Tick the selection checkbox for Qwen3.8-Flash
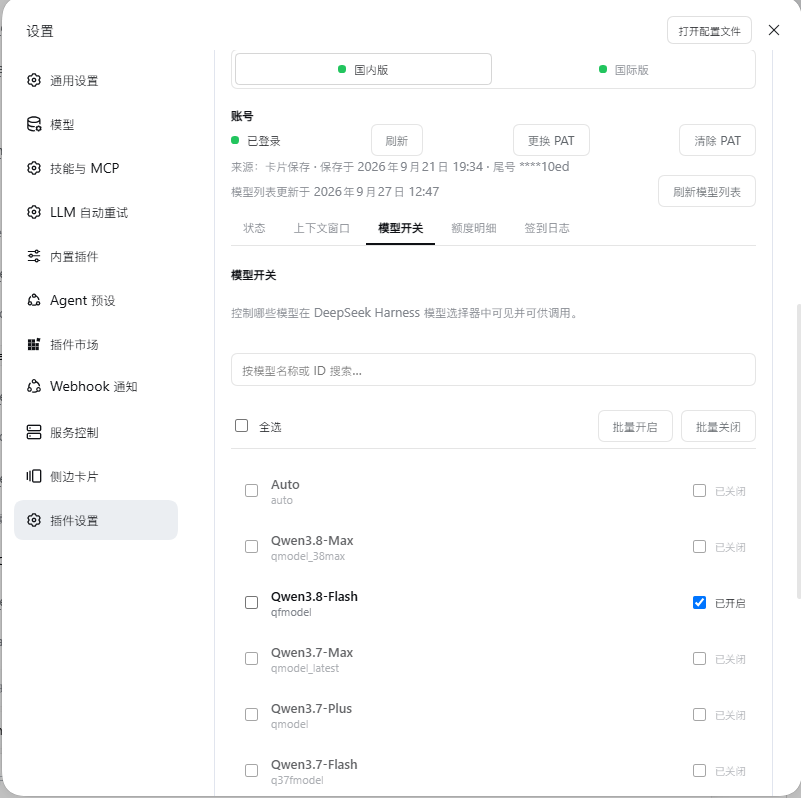The width and height of the screenshot is (801, 798). (x=251, y=602)
